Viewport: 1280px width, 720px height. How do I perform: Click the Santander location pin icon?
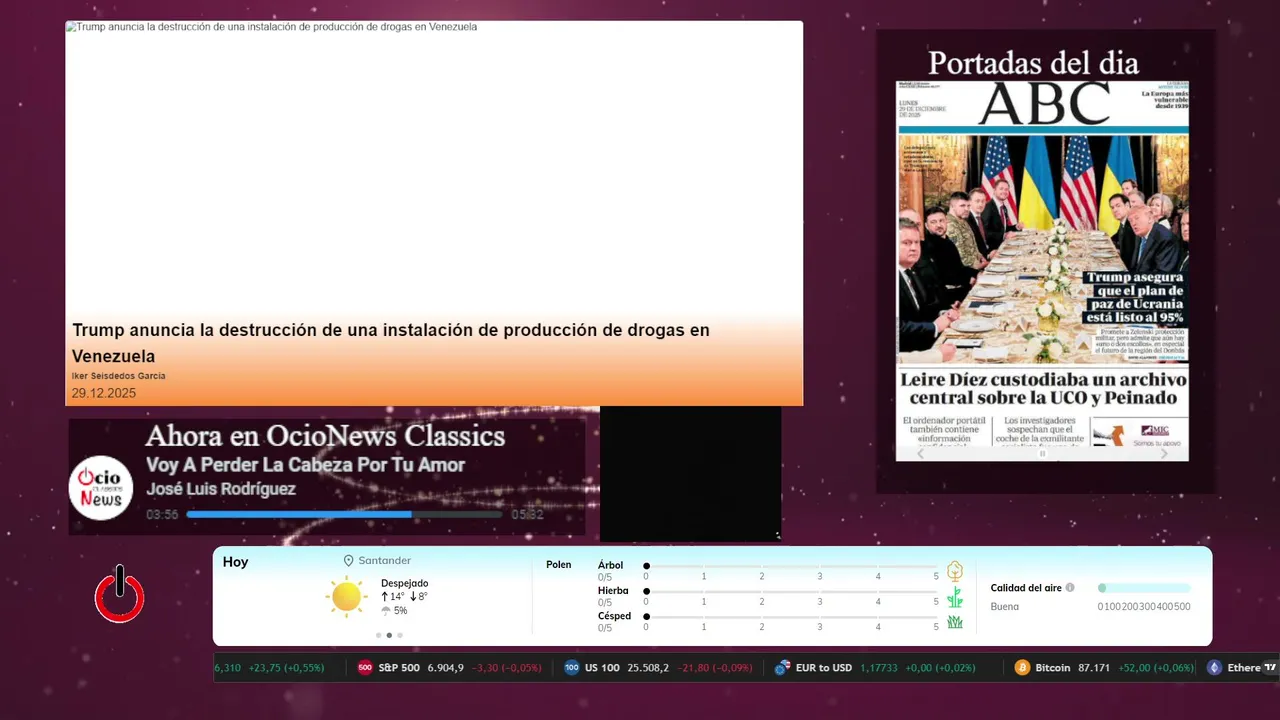(x=348, y=561)
